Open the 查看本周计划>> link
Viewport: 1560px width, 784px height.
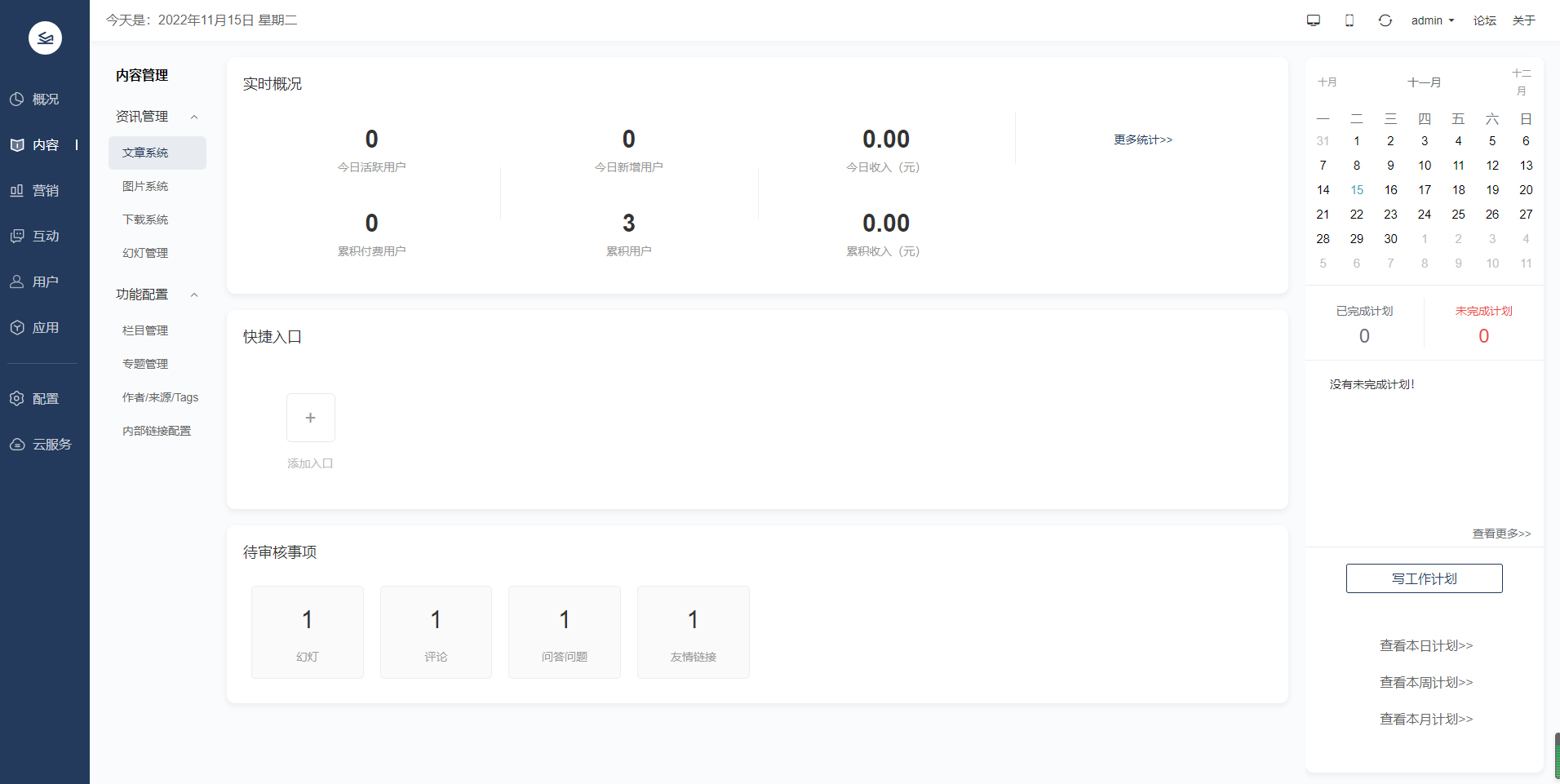(1425, 683)
